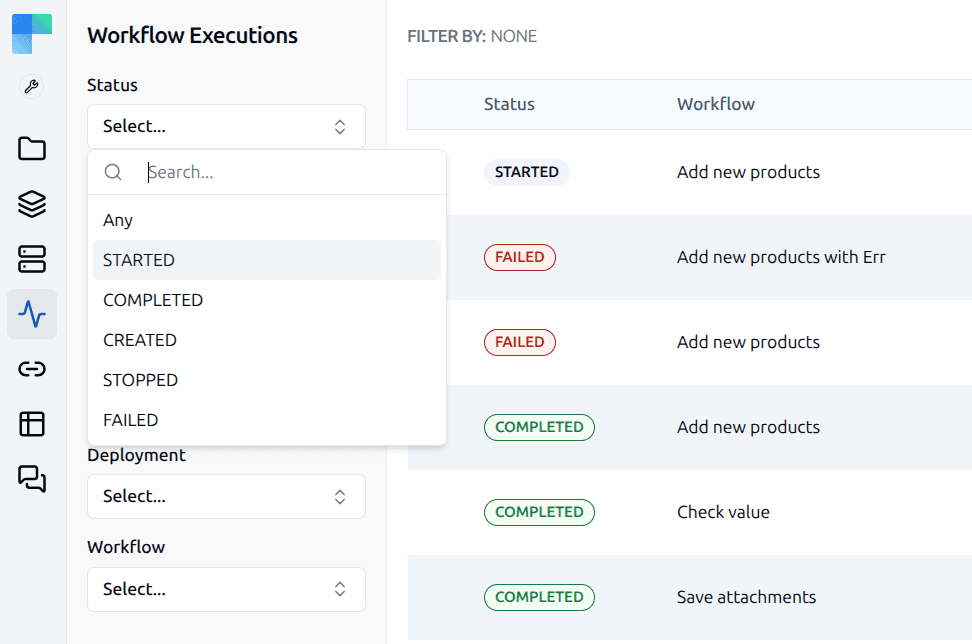This screenshot has width=972, height=644.
Task: Open the Add new products with Err execution
Action: 780,257
